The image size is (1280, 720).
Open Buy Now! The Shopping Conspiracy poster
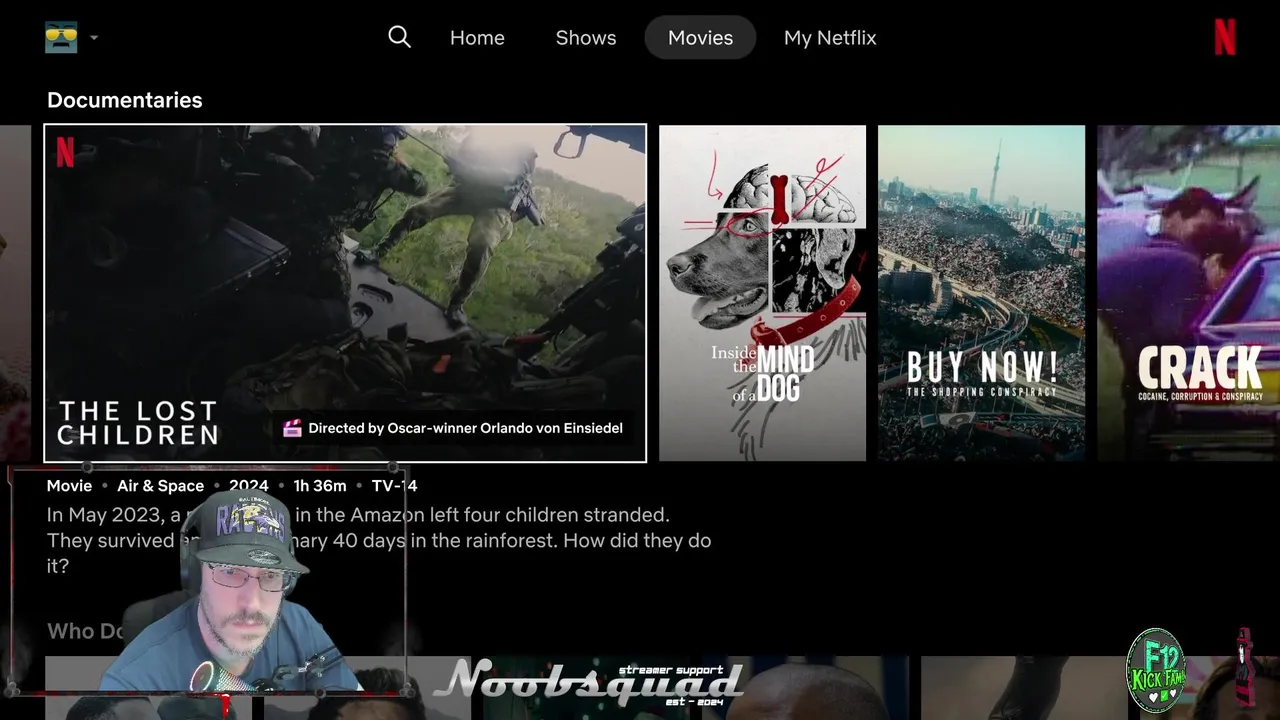981,293
